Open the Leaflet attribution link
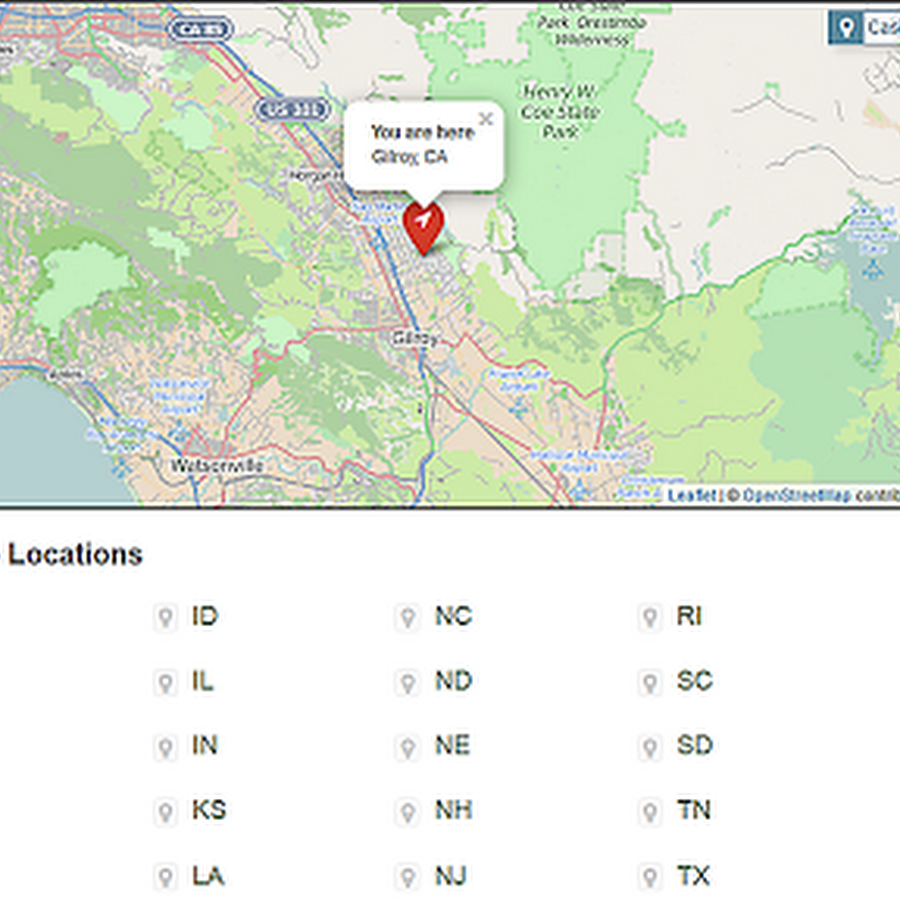This screenshot has width=900, height=900. (x=691, y=495)
